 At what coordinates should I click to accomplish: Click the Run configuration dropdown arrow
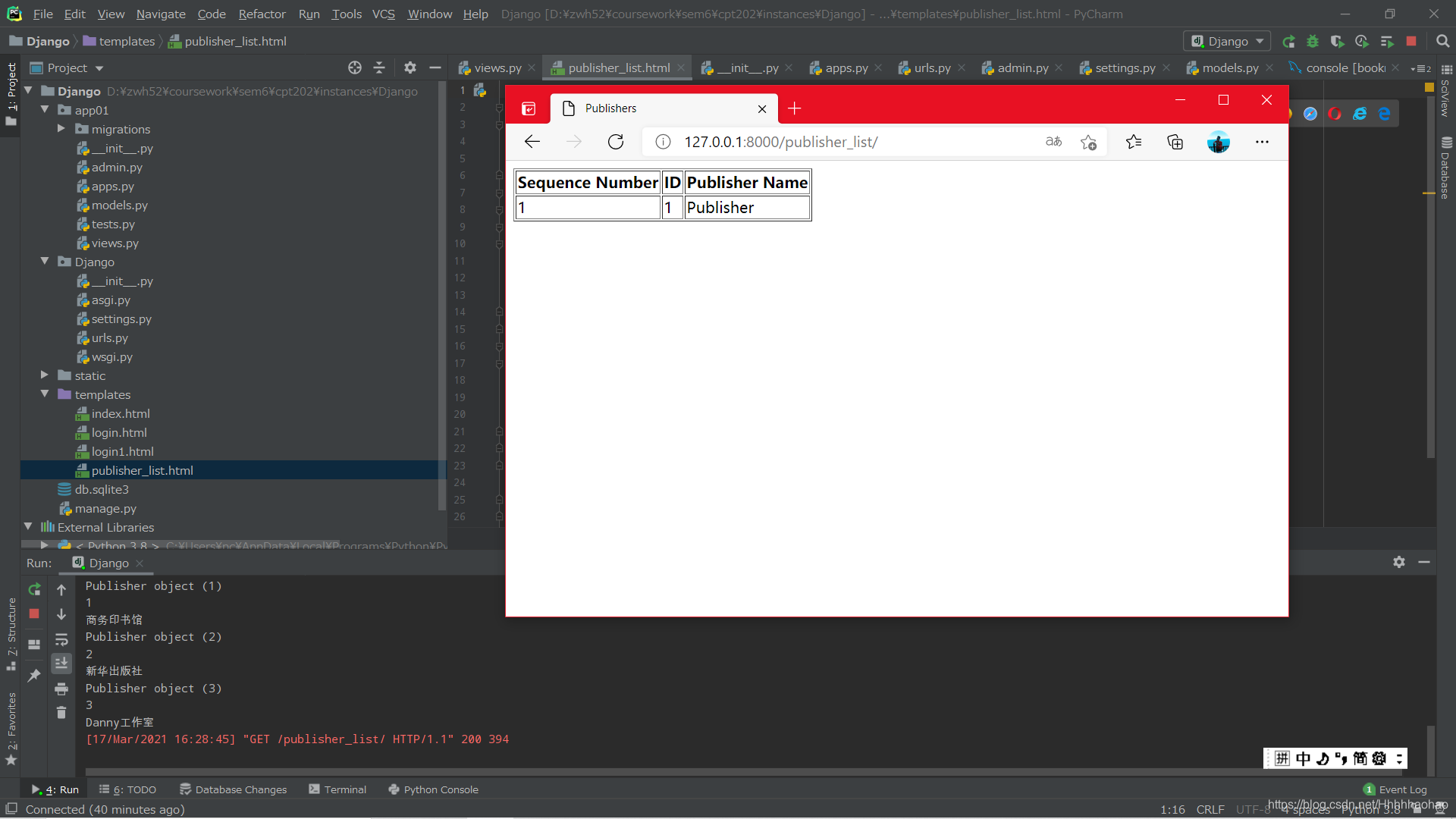click(x=1260, y=41)
